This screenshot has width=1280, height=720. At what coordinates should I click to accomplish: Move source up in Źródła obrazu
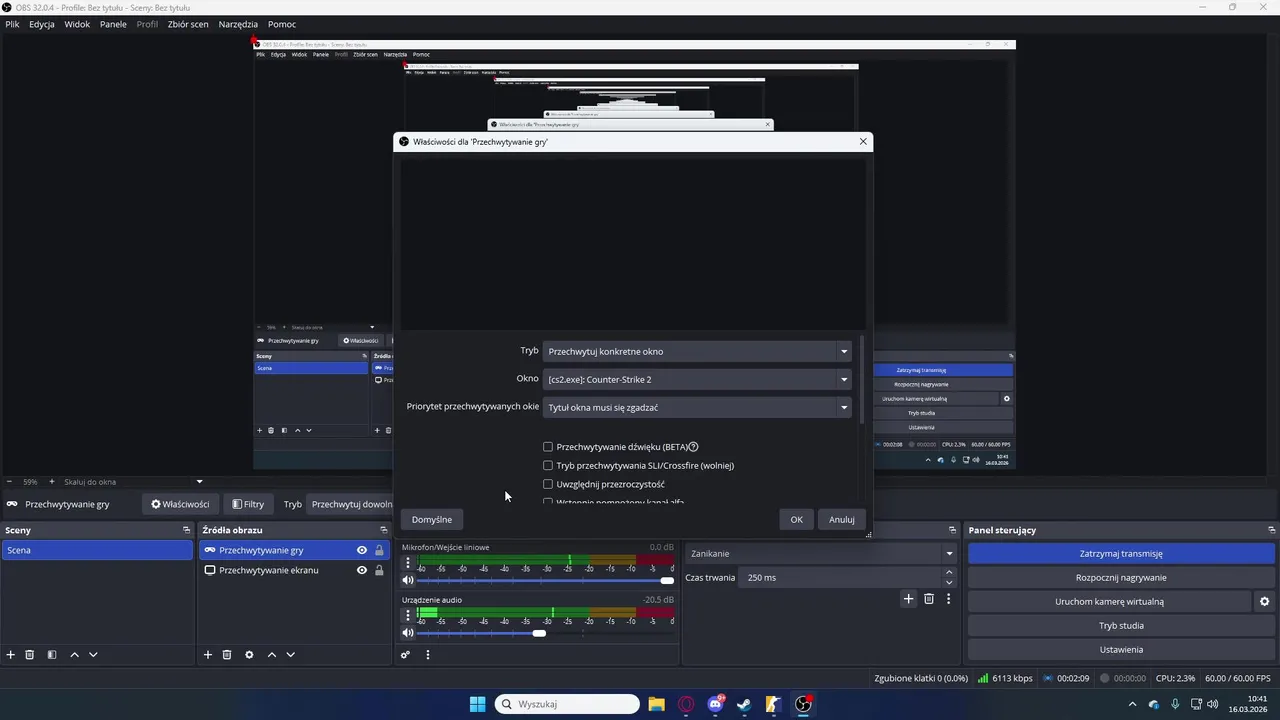tap(271, 655)
